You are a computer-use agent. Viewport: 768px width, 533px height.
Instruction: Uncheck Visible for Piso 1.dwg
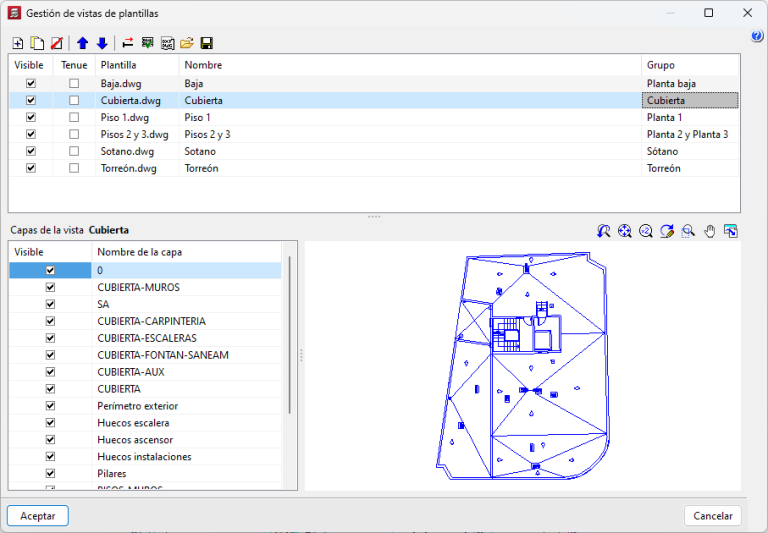31,117
